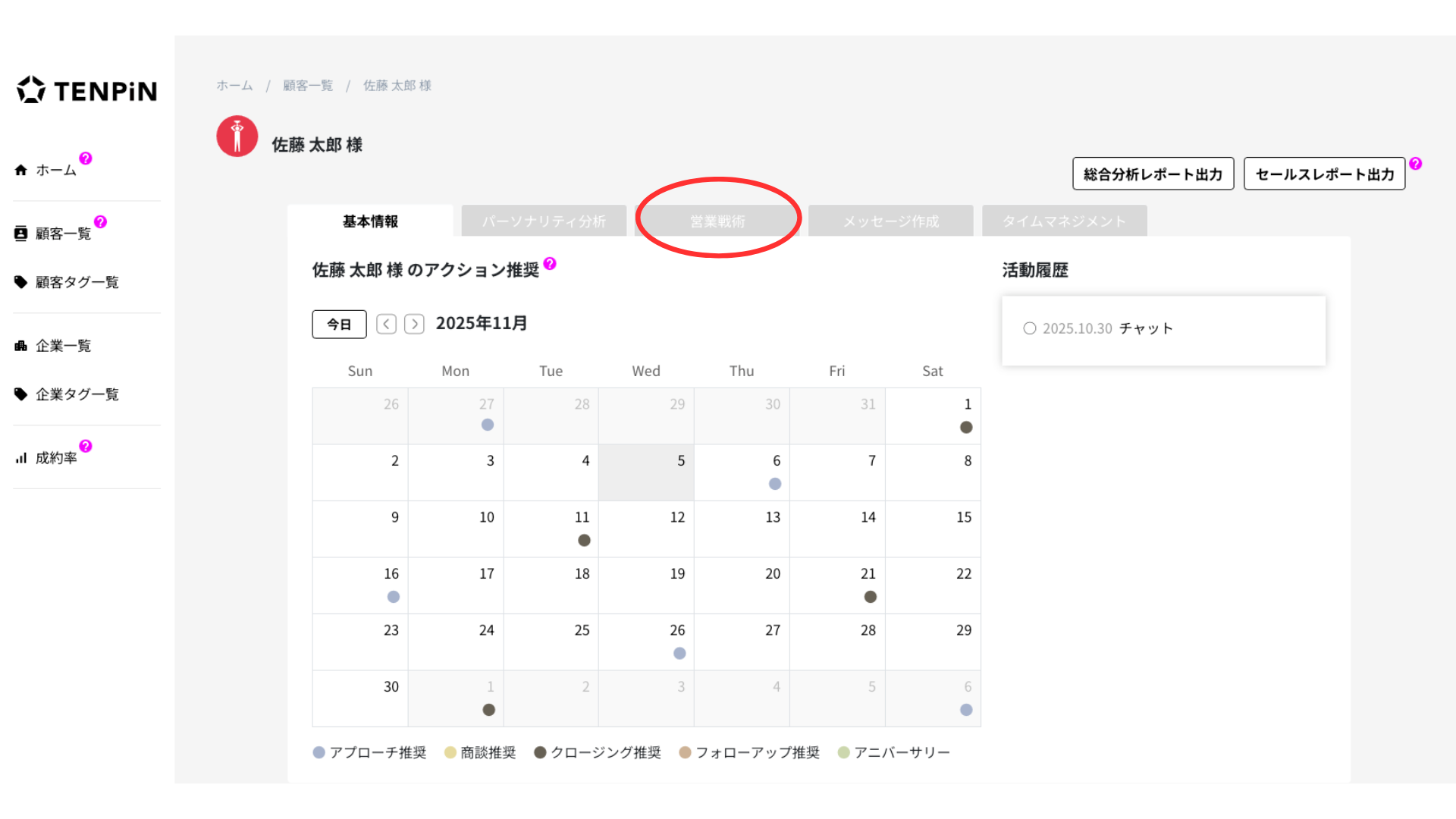
Task: Click the TENPiN logo
Action: [86, 90]
